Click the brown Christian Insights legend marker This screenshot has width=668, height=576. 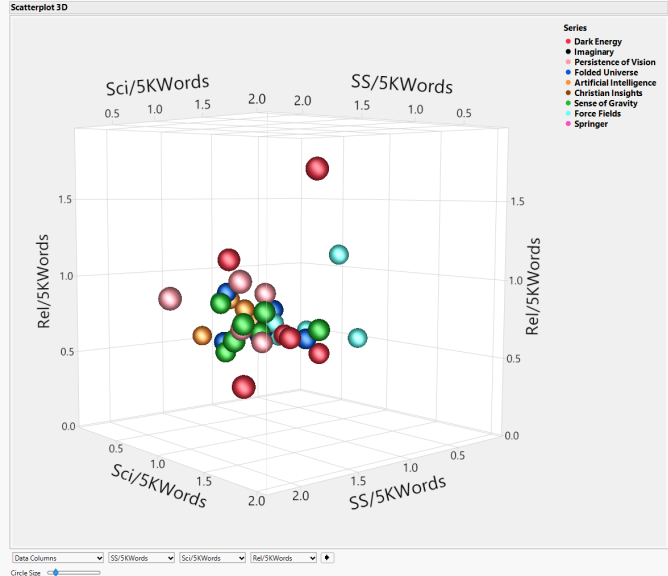568,93
